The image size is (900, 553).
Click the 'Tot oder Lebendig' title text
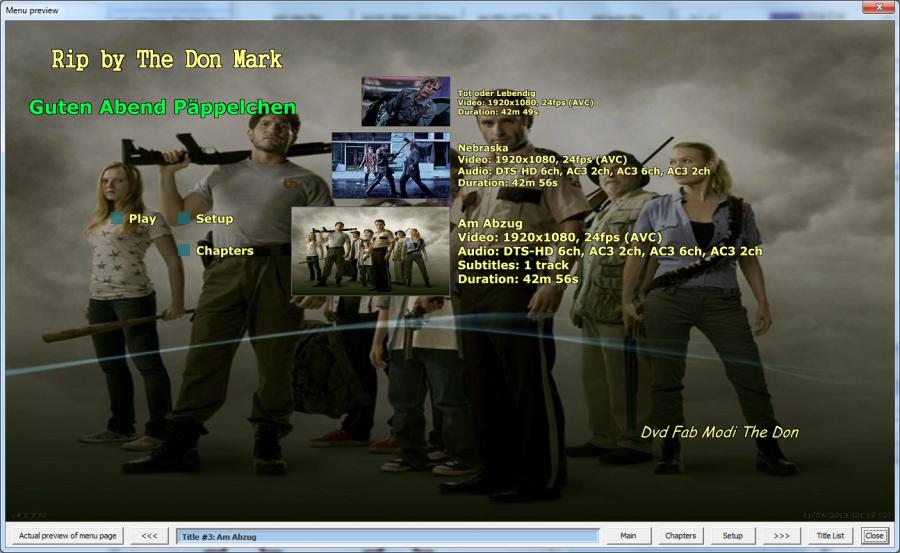[x=496, y=93]
